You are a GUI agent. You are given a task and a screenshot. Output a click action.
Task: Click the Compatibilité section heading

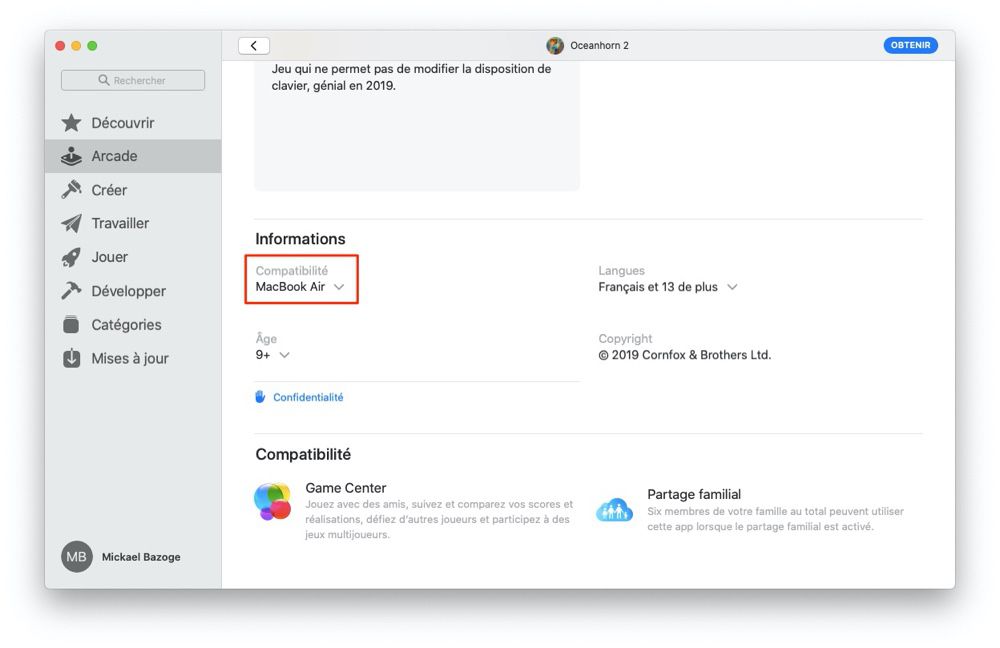tap(303, 454)
